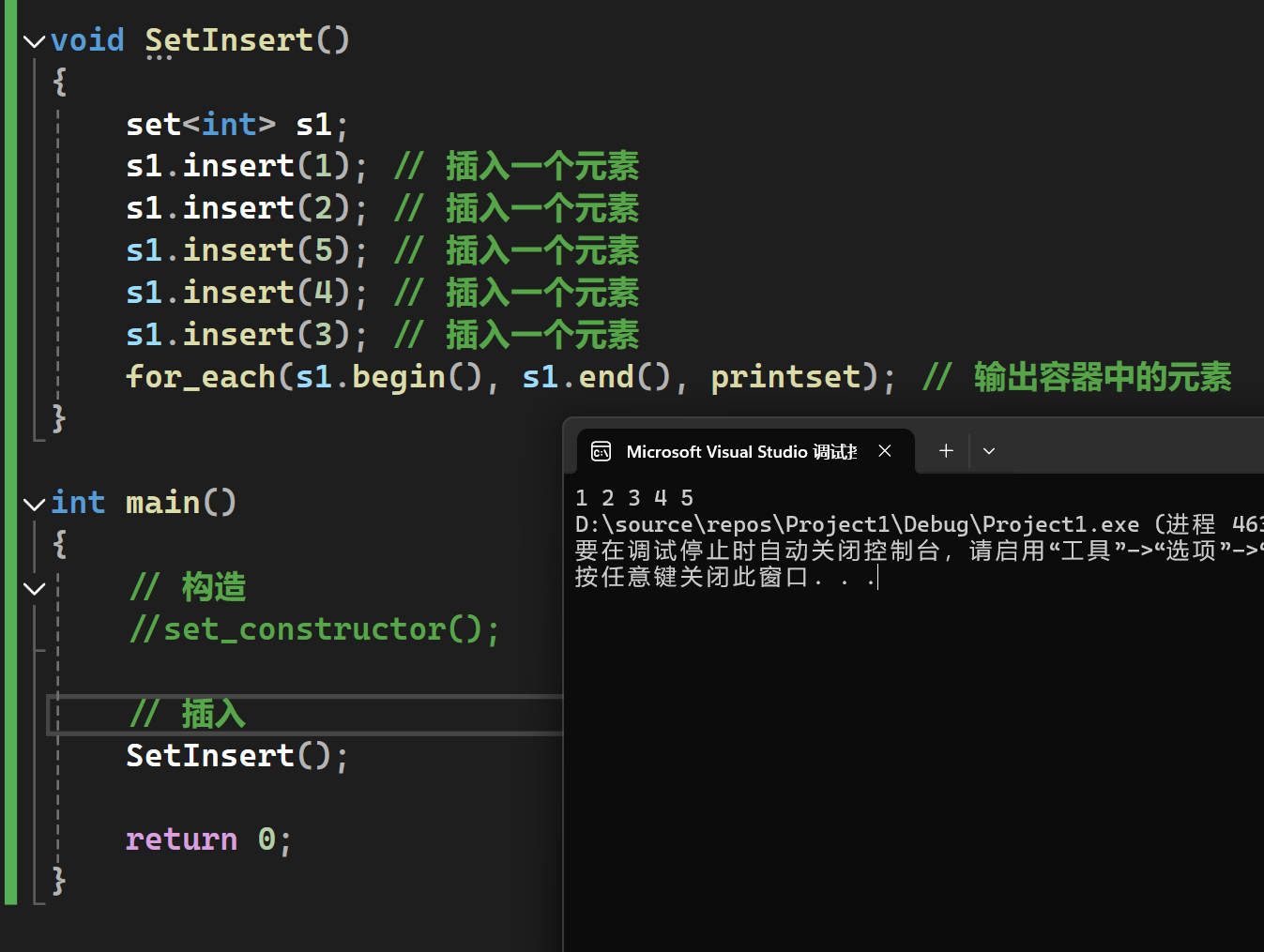The height and width of the screenshot is (952, 1264).
Task: Collapse the main function fold chevron
Action: click(x=35, y=505)
